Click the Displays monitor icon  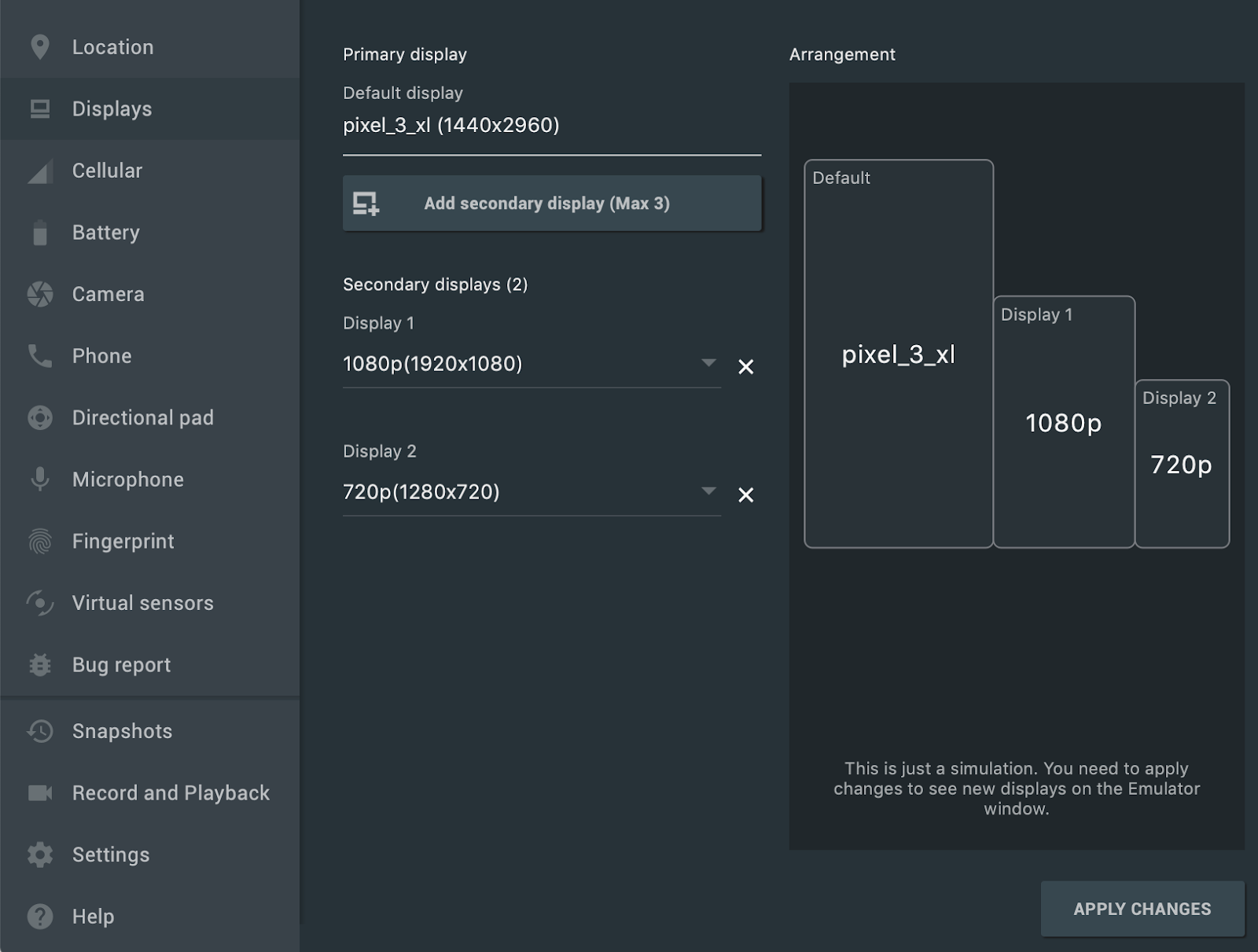(39, 108)
